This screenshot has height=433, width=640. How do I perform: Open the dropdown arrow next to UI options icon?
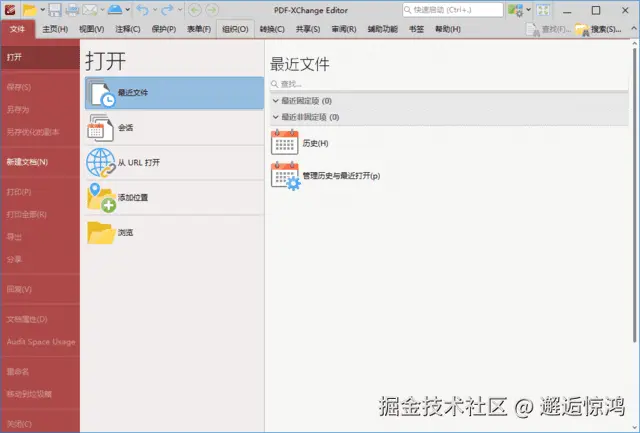(529, 10)
